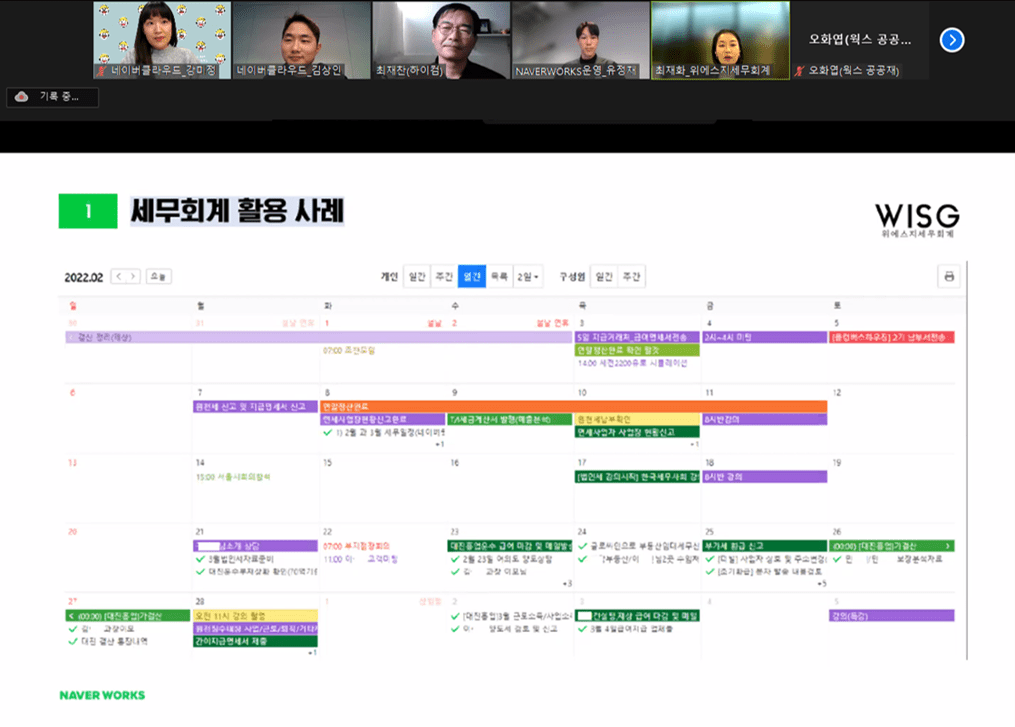1015x727 pixels.
Task: Toggle the check on '[초기화면] 문자 발송 내용검토' task
Action: click(710, 572)
